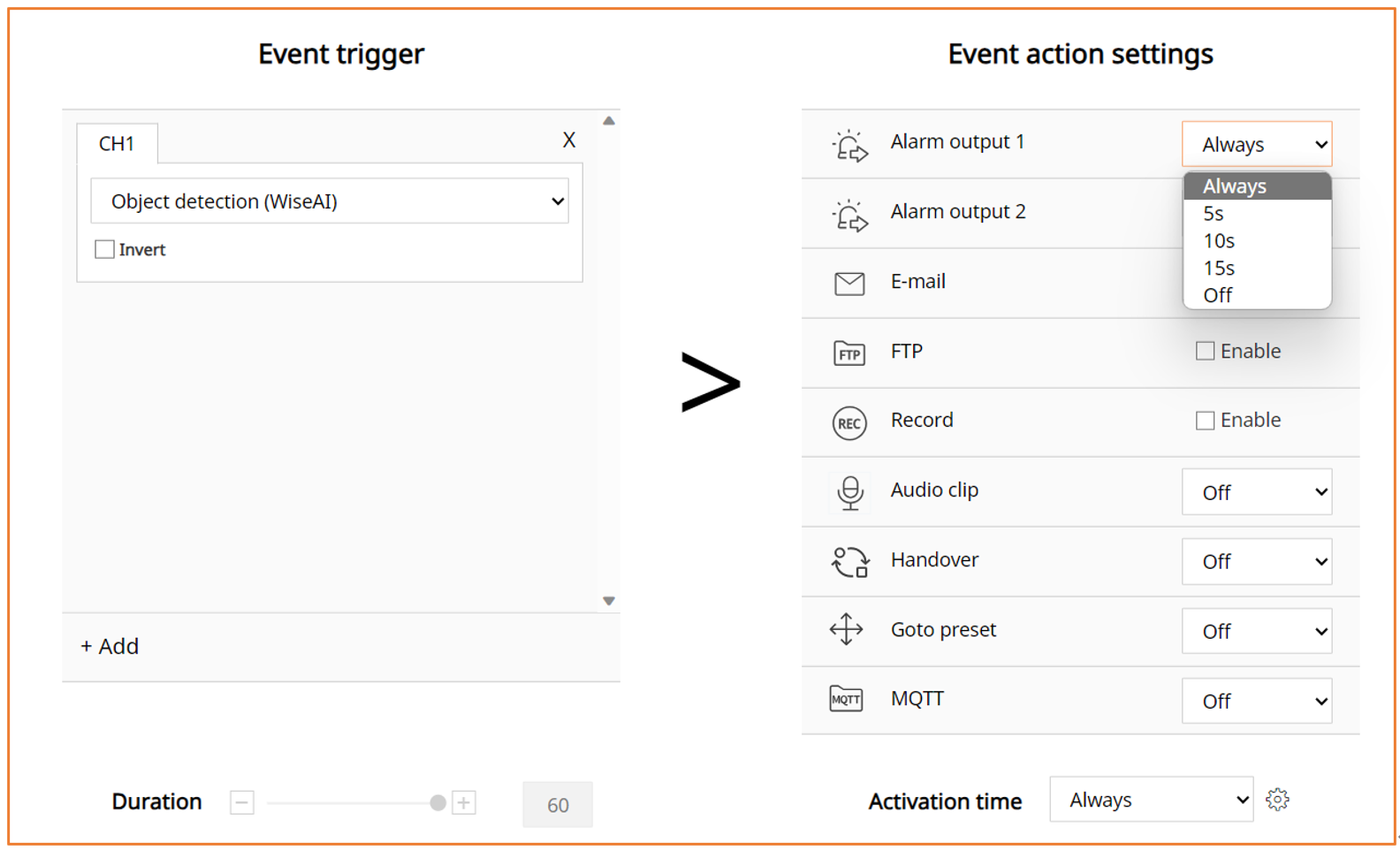The image size is (1400, 850).
Task: Click the Duration value field showing 60
Action: point(557,805)
